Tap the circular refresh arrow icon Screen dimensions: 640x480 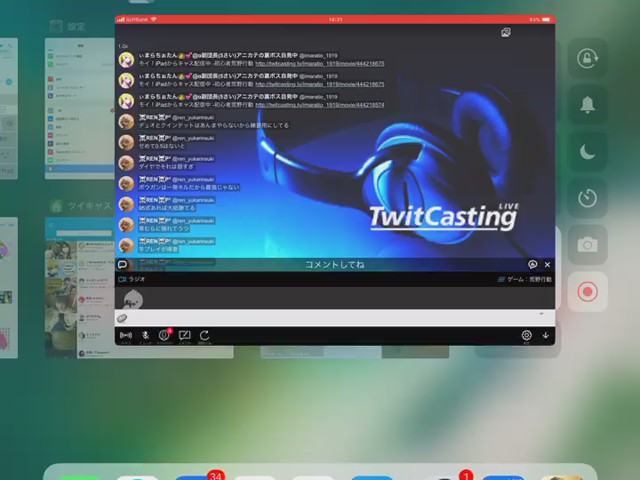tap(204, 336)
